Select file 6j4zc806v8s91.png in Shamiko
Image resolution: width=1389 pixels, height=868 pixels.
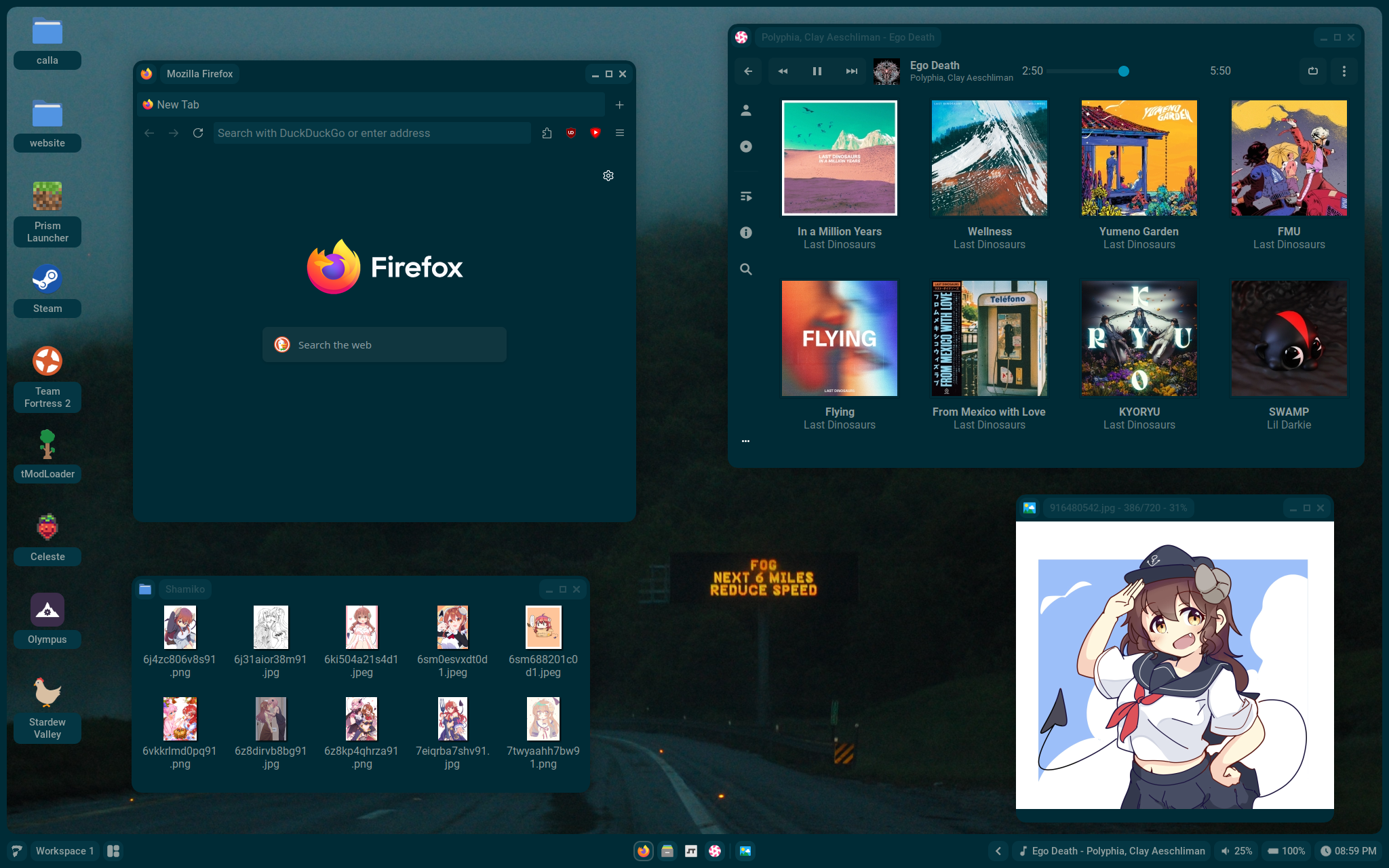180,642
